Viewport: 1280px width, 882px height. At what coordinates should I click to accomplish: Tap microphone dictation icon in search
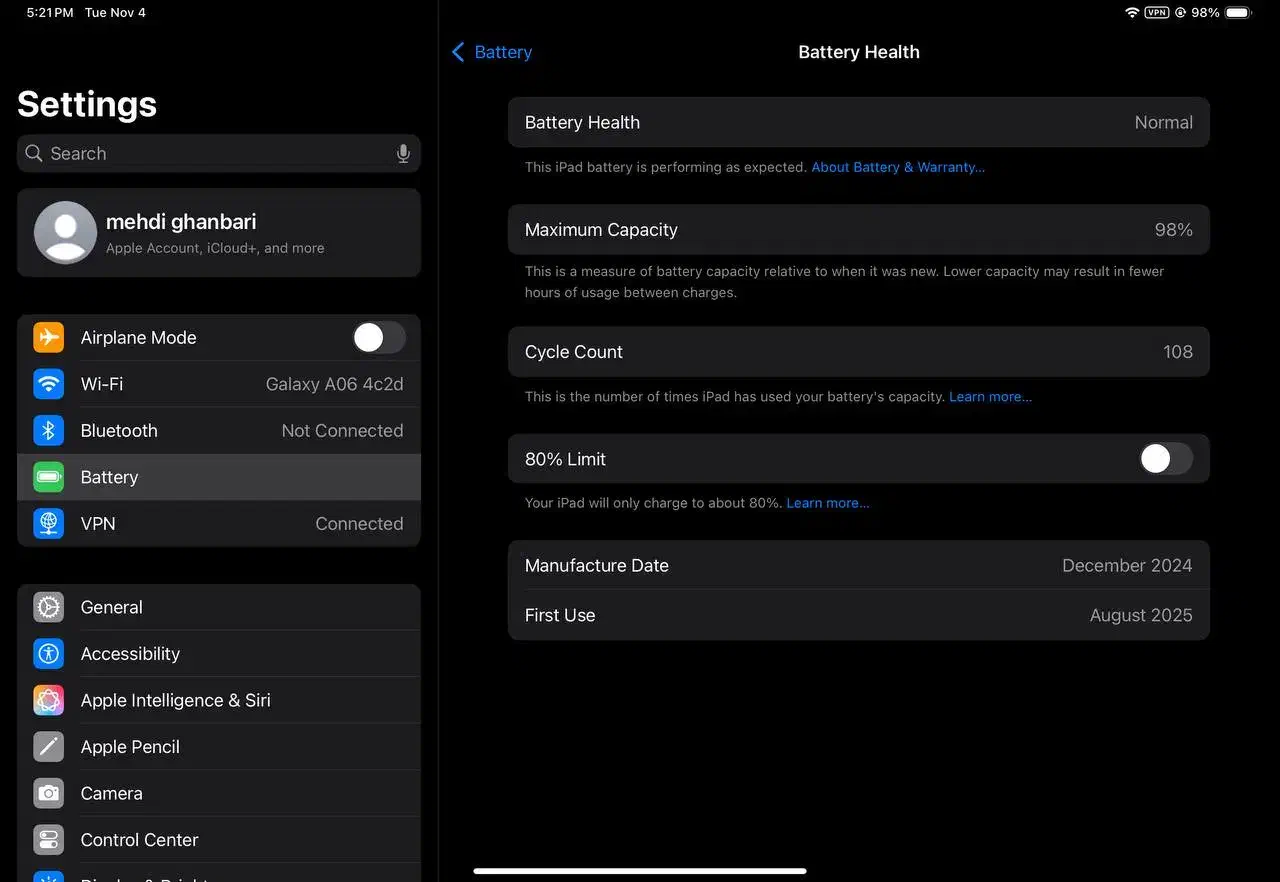click(x=403, y=154)
